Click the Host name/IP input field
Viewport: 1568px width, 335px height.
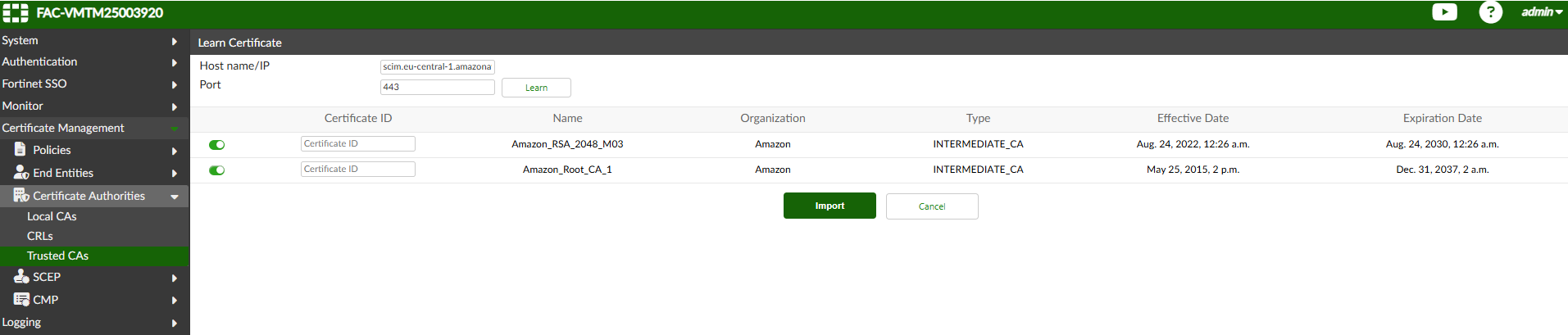438,66
